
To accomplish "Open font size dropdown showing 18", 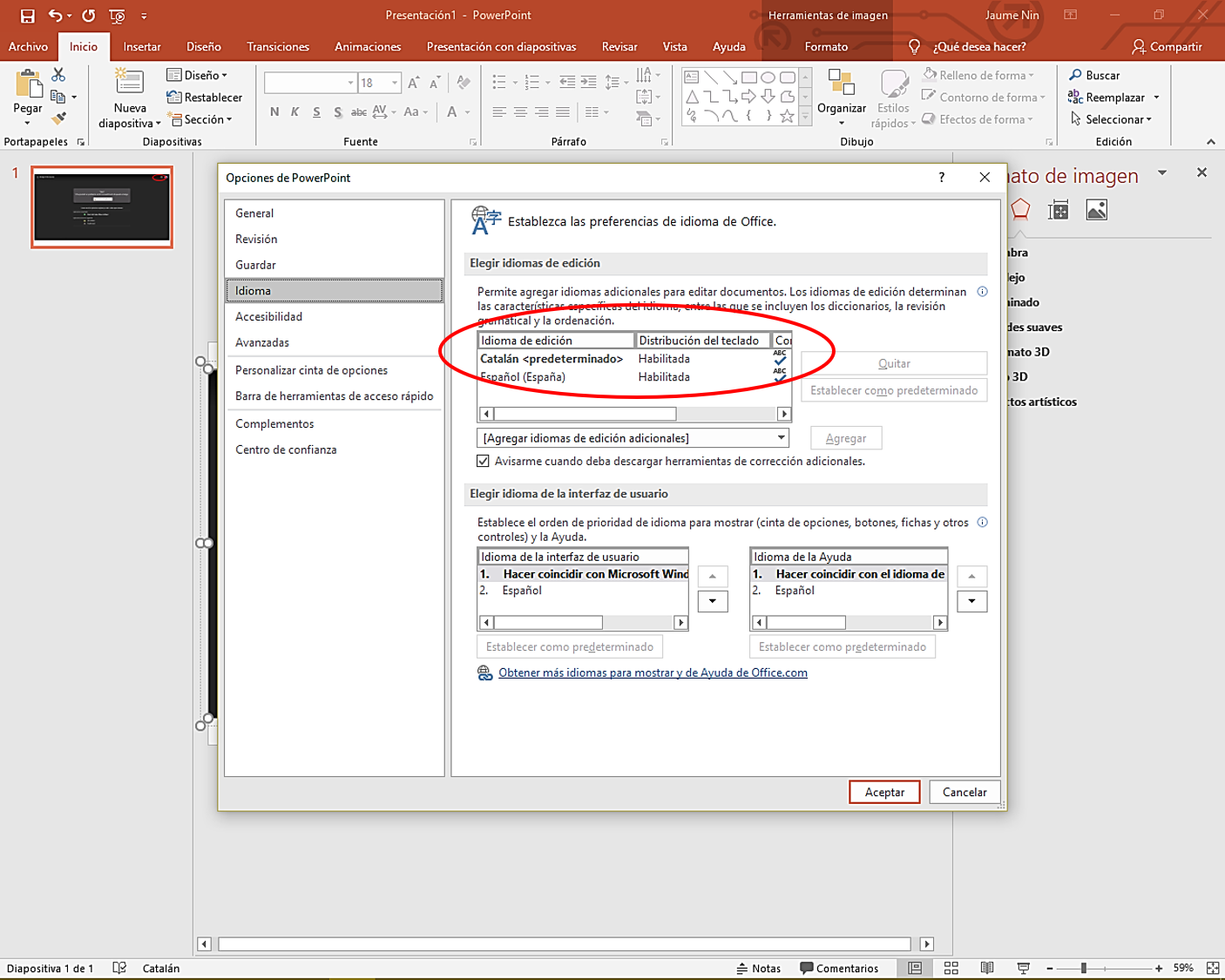I will tap(395, 83).
